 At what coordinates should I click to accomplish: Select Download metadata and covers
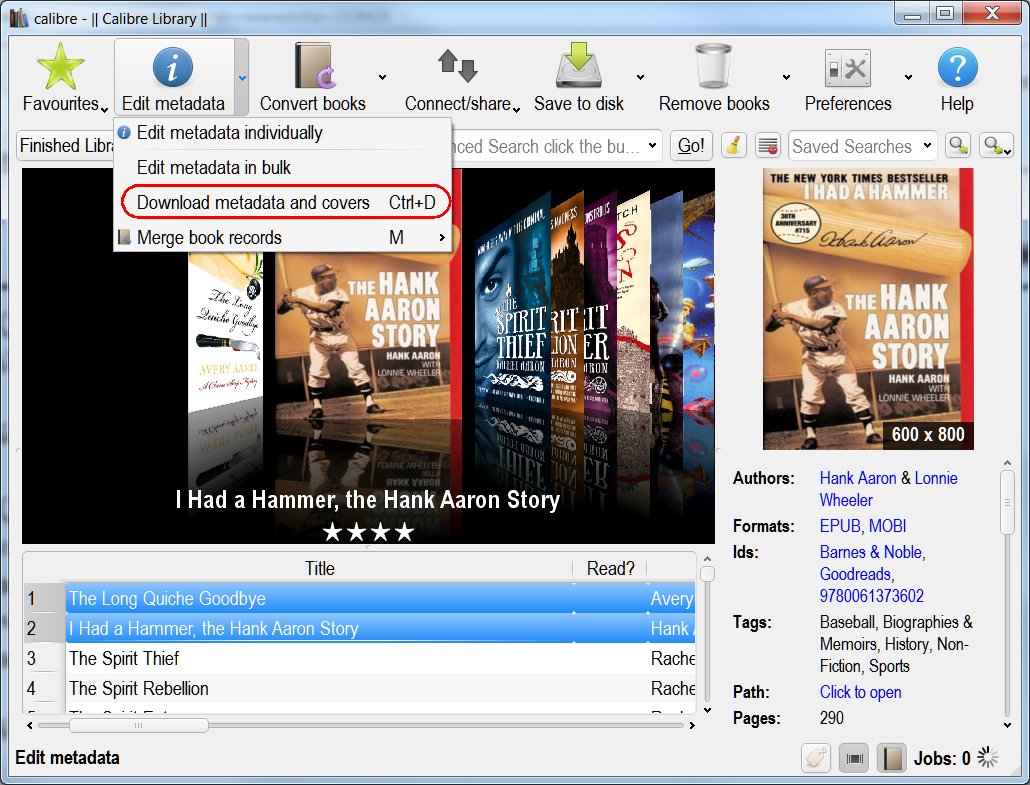(x=282, y=202)
